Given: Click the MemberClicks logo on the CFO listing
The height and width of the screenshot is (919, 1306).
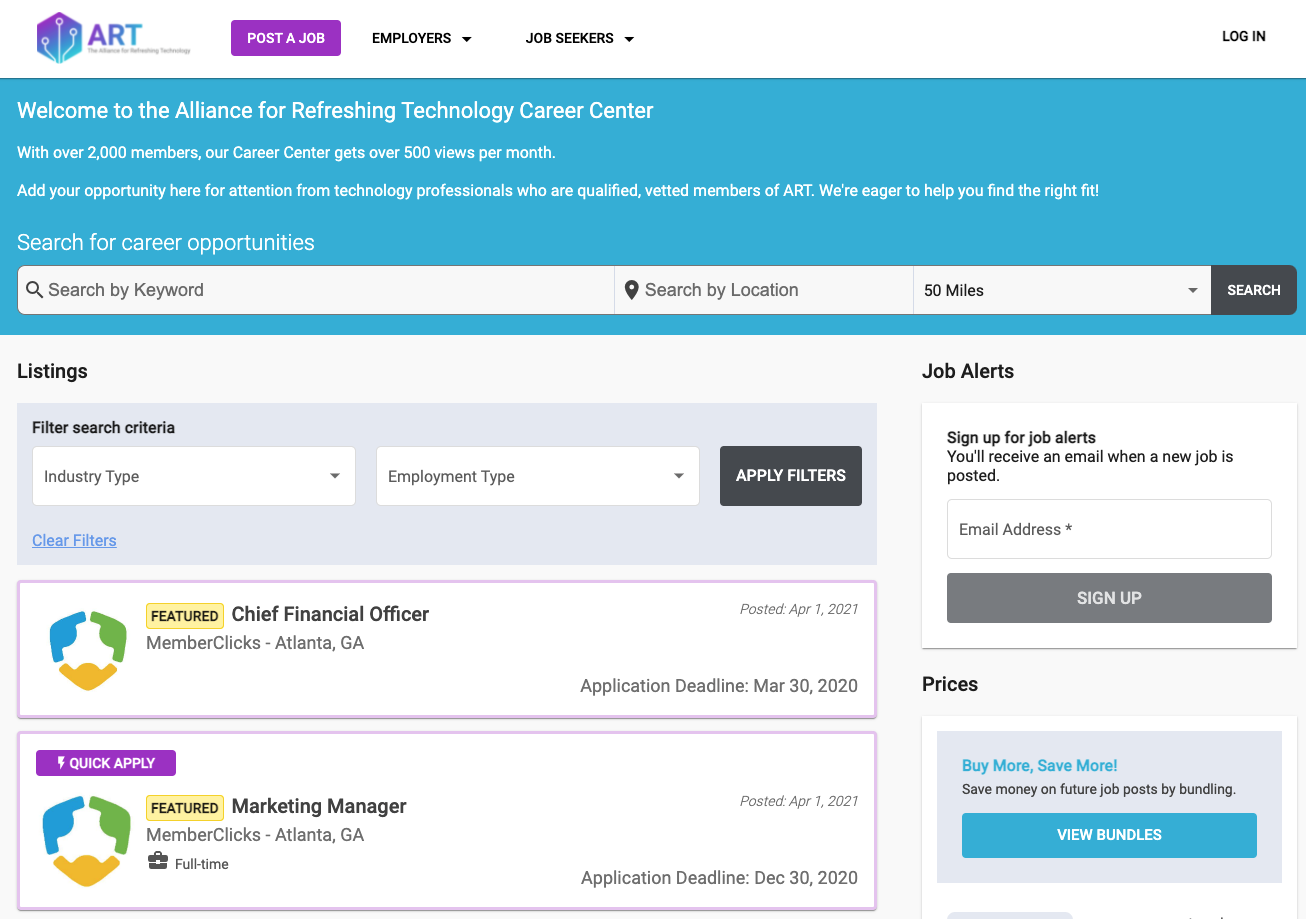Looking at the screenshot, I should click(87, 649).
